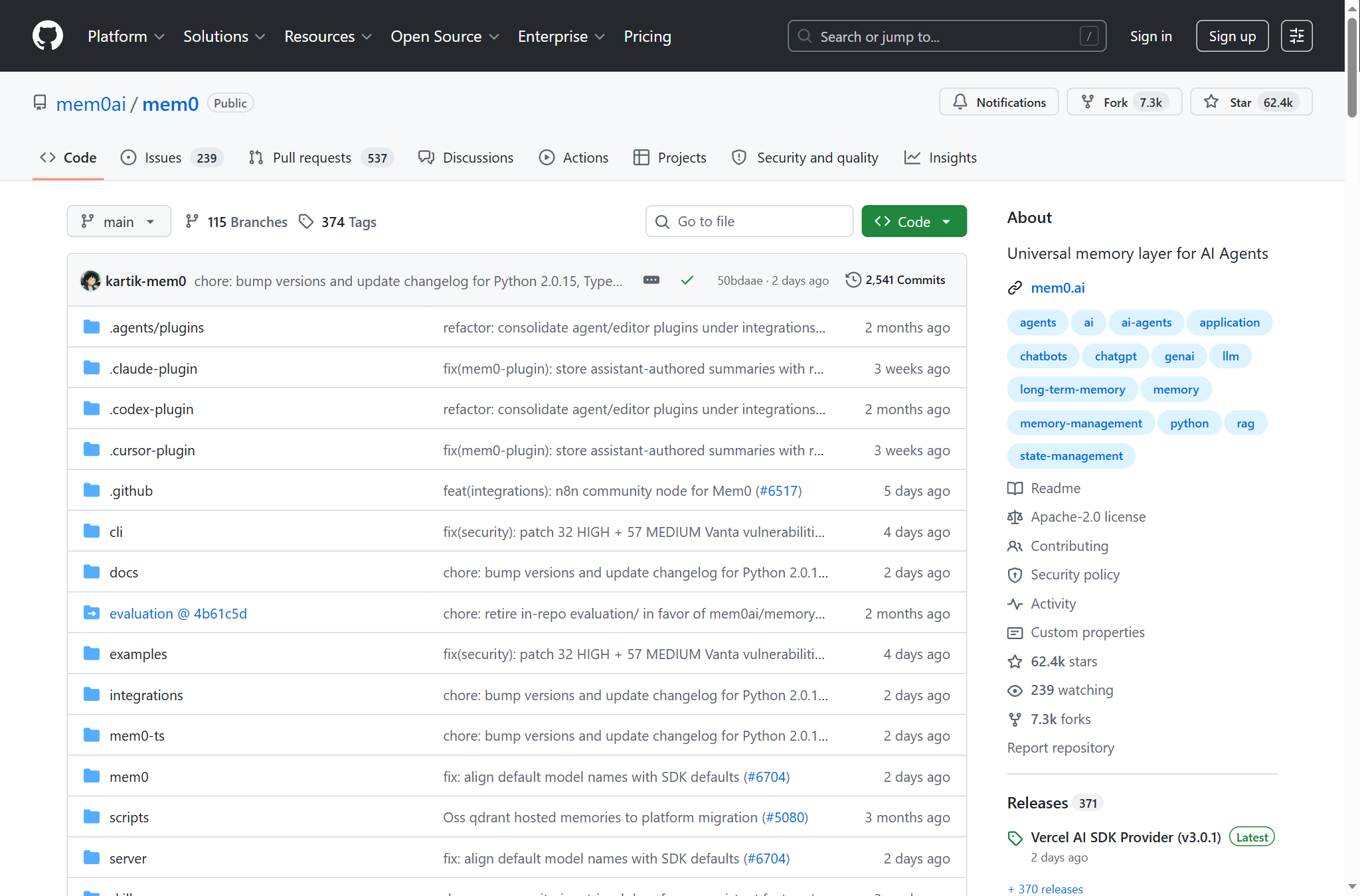The image size is (1360, 896).
Task: Click the cli folder icon
Action: point(92,532)
